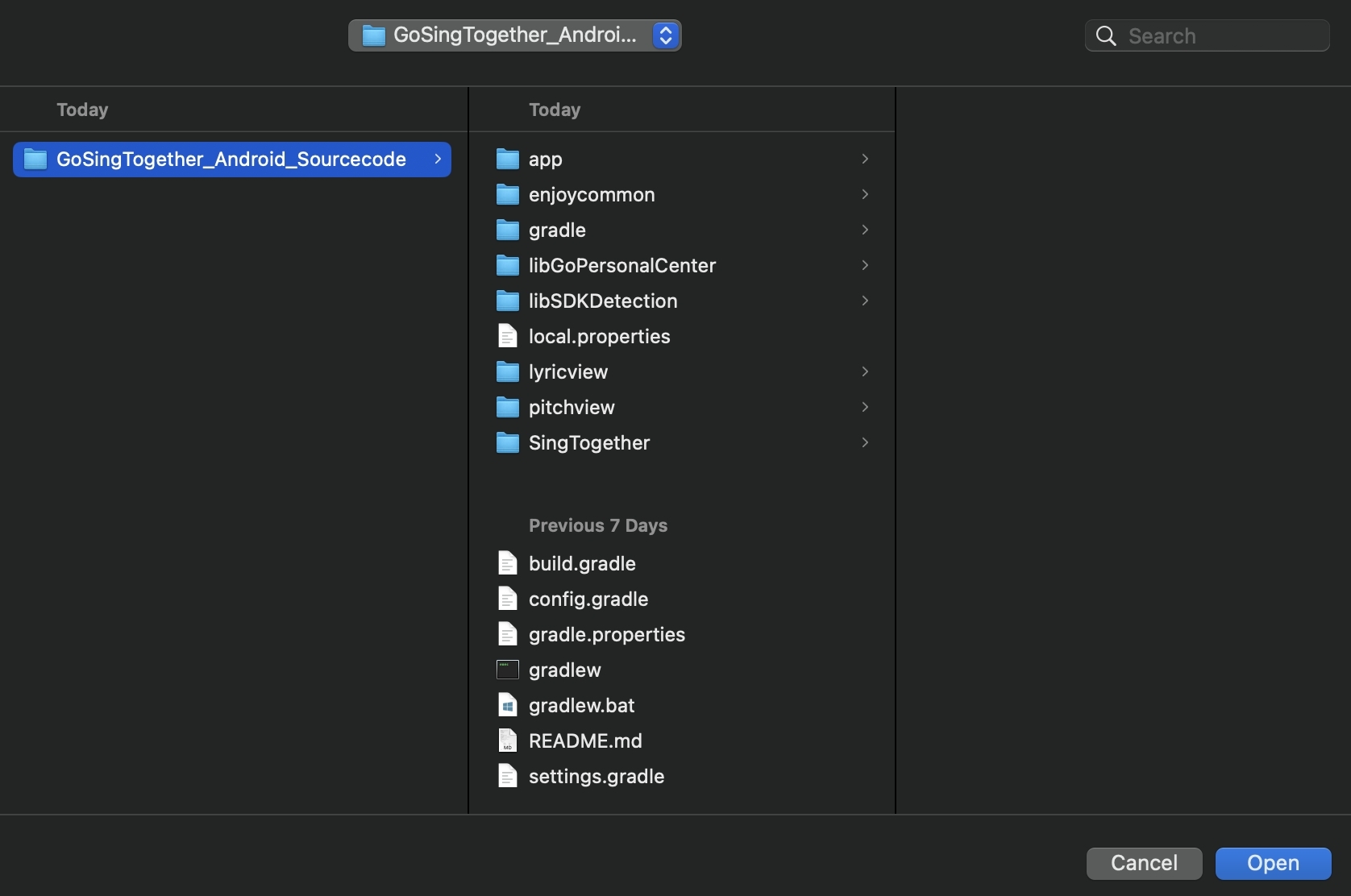The height and width of the screenshot is (896, 1351).
Task: Click the GoSingTogether_Androi... path popup title
Action: point(515,35)
